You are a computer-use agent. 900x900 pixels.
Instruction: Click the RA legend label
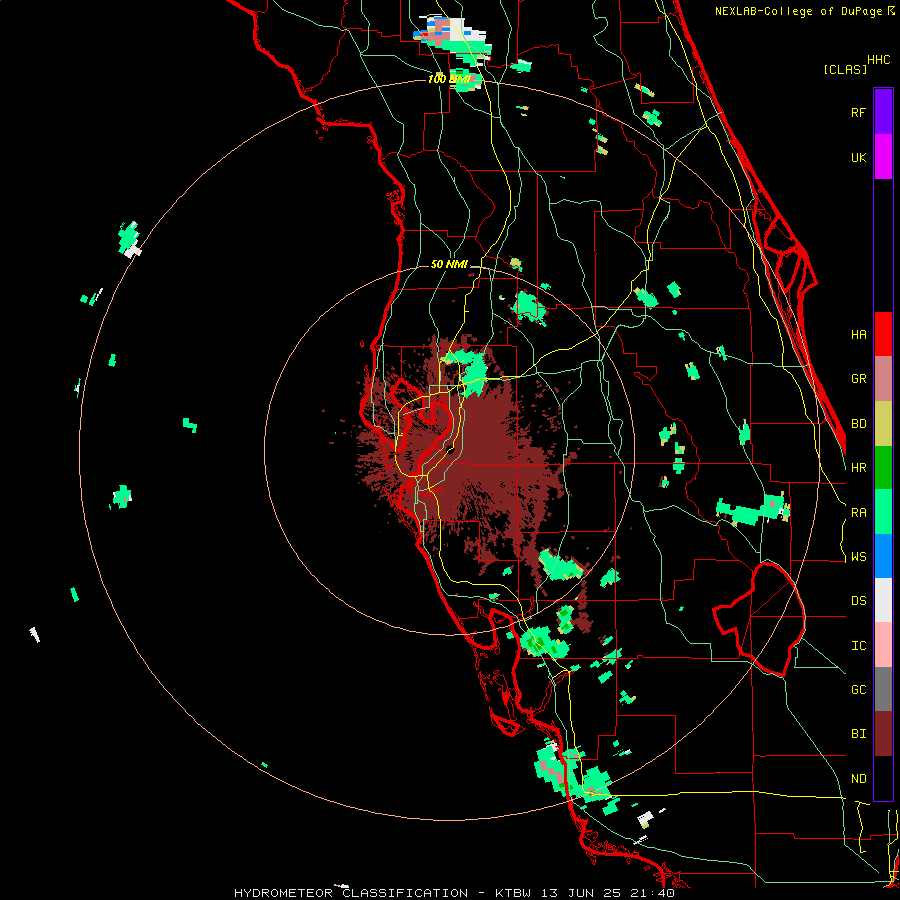click(858, 513)
